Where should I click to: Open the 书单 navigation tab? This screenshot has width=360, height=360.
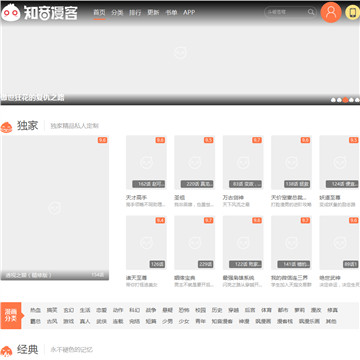171,13
